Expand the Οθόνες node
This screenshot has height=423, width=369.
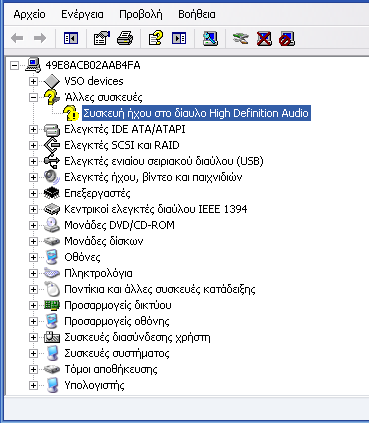click(33, 257)
